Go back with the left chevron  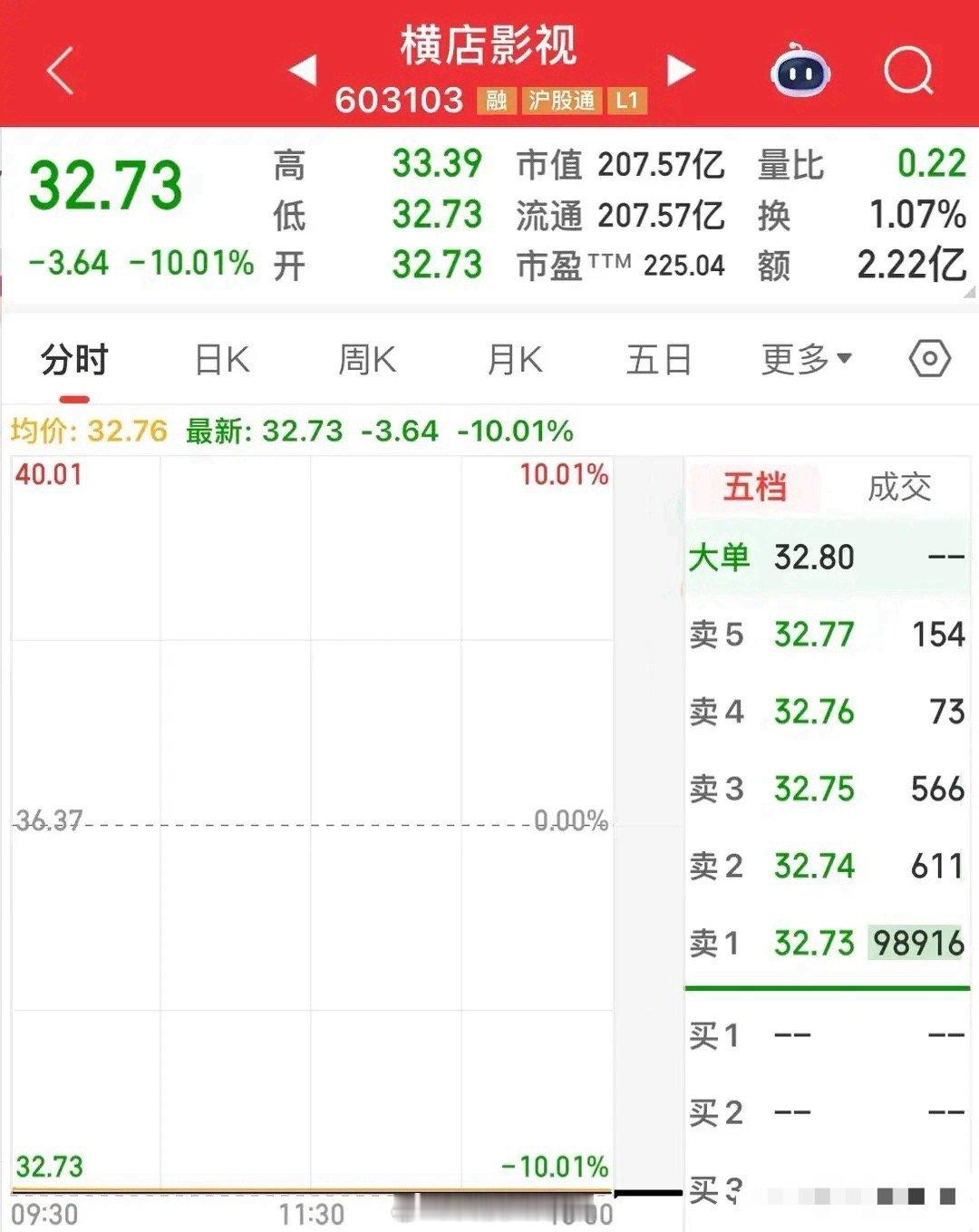60,71
